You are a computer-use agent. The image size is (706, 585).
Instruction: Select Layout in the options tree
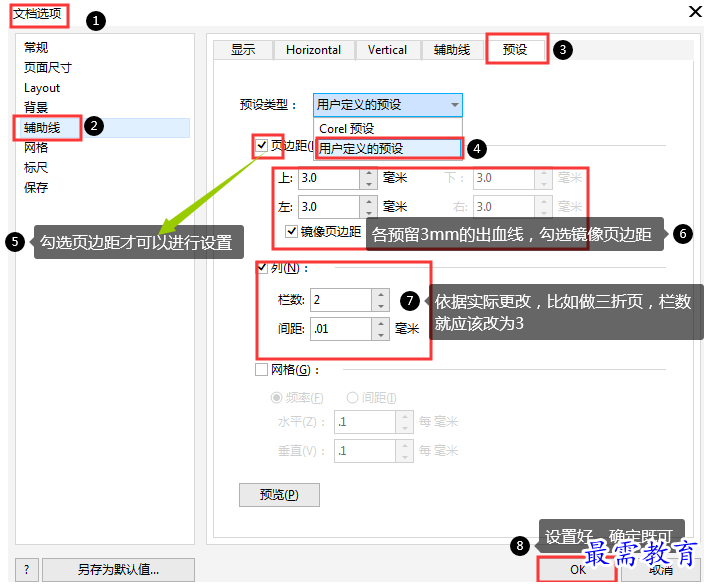pos(42,88)
